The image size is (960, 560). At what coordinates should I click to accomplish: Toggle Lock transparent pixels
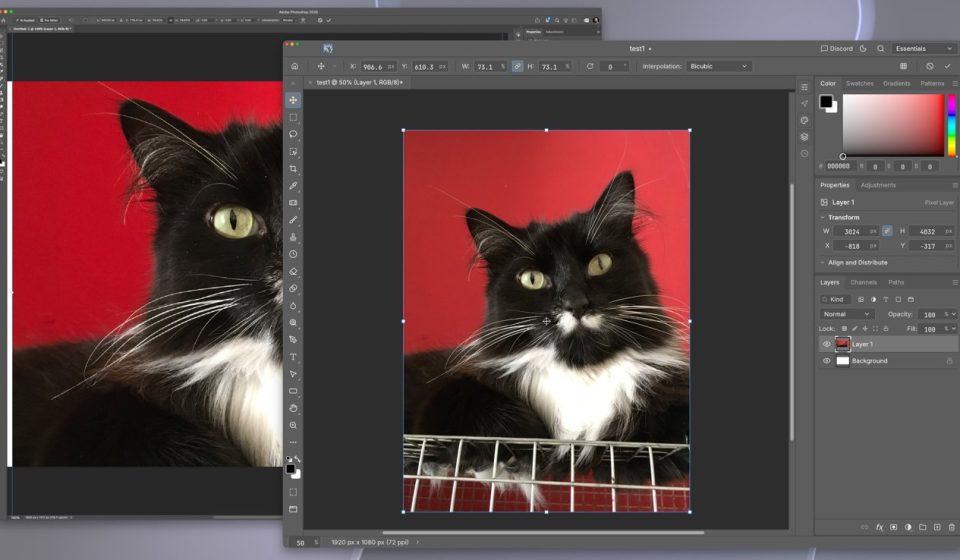click(x=844, y=329)
